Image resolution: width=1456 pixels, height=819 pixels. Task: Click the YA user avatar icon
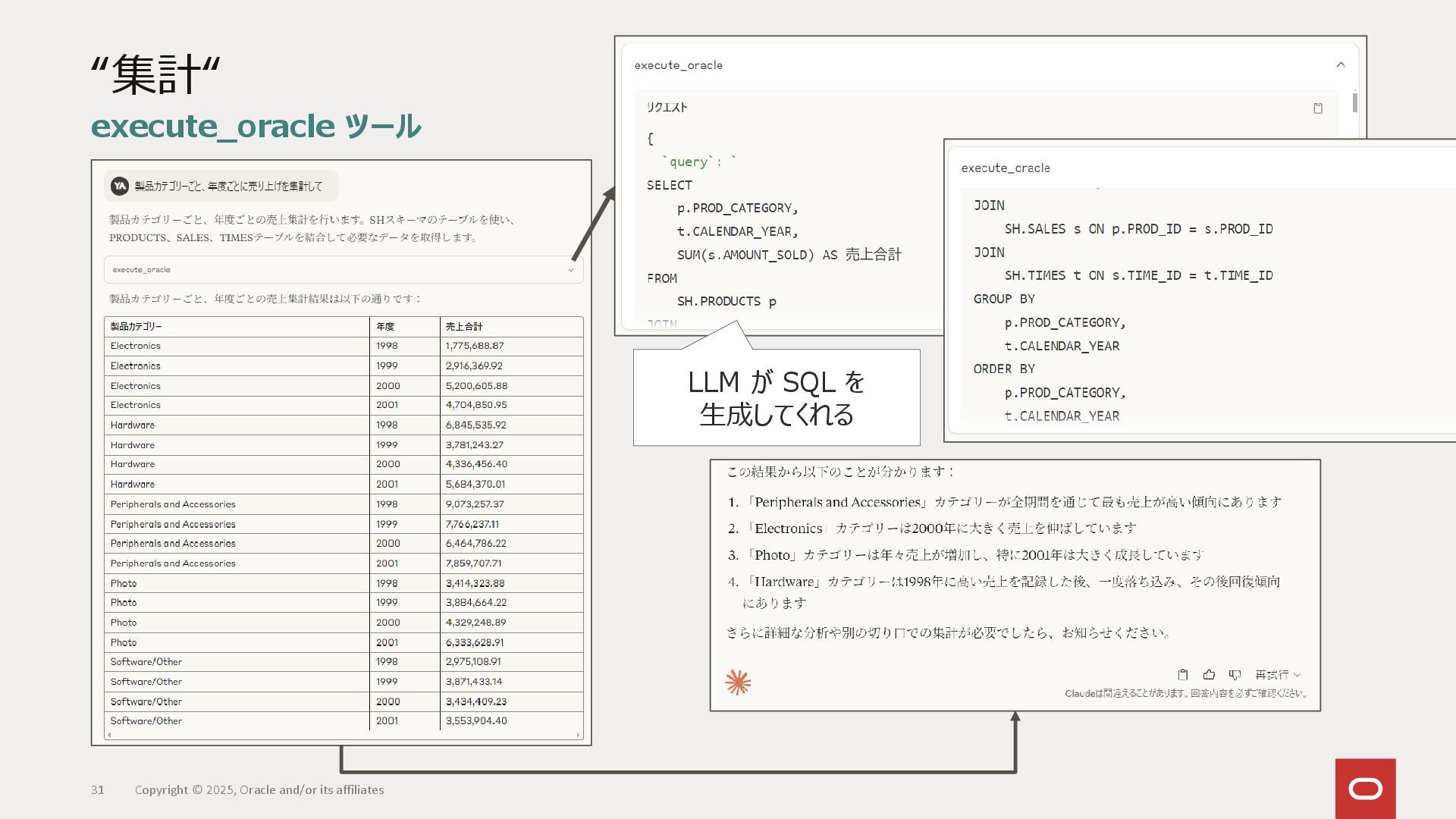(x=120, y=186)
